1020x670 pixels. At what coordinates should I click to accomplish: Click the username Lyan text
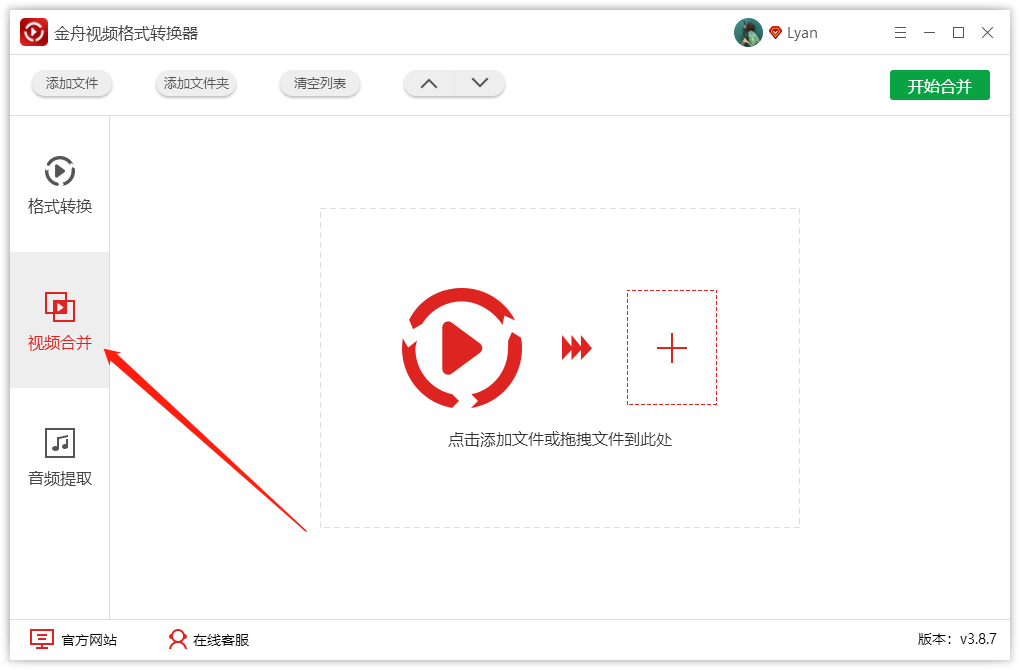coord(803,31)
